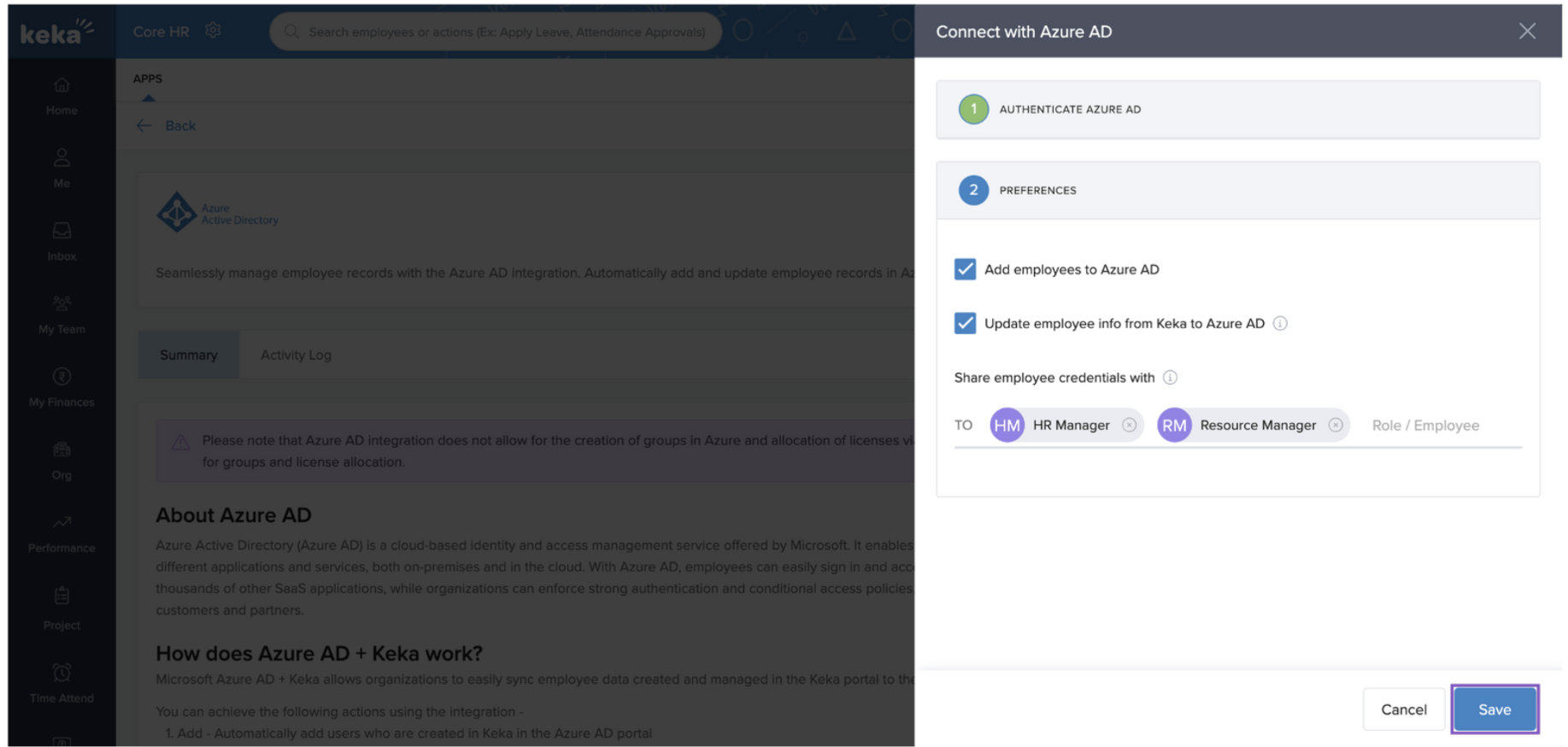Open My Finances in sidebar
The width and height of the screenshot is (1568, 747).
coord(62,387)
